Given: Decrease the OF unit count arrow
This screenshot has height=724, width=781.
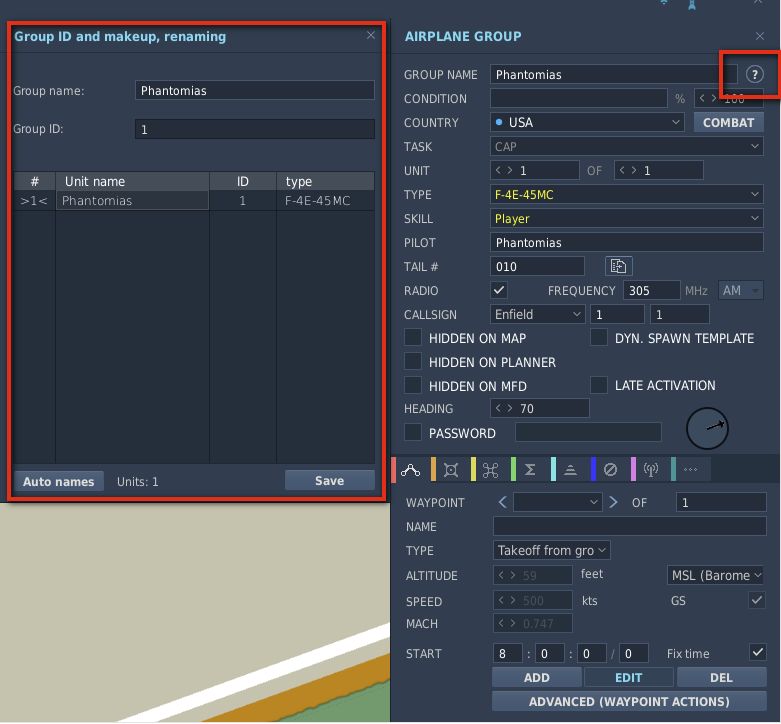Looking at the screenshot, I should (622, 170).
